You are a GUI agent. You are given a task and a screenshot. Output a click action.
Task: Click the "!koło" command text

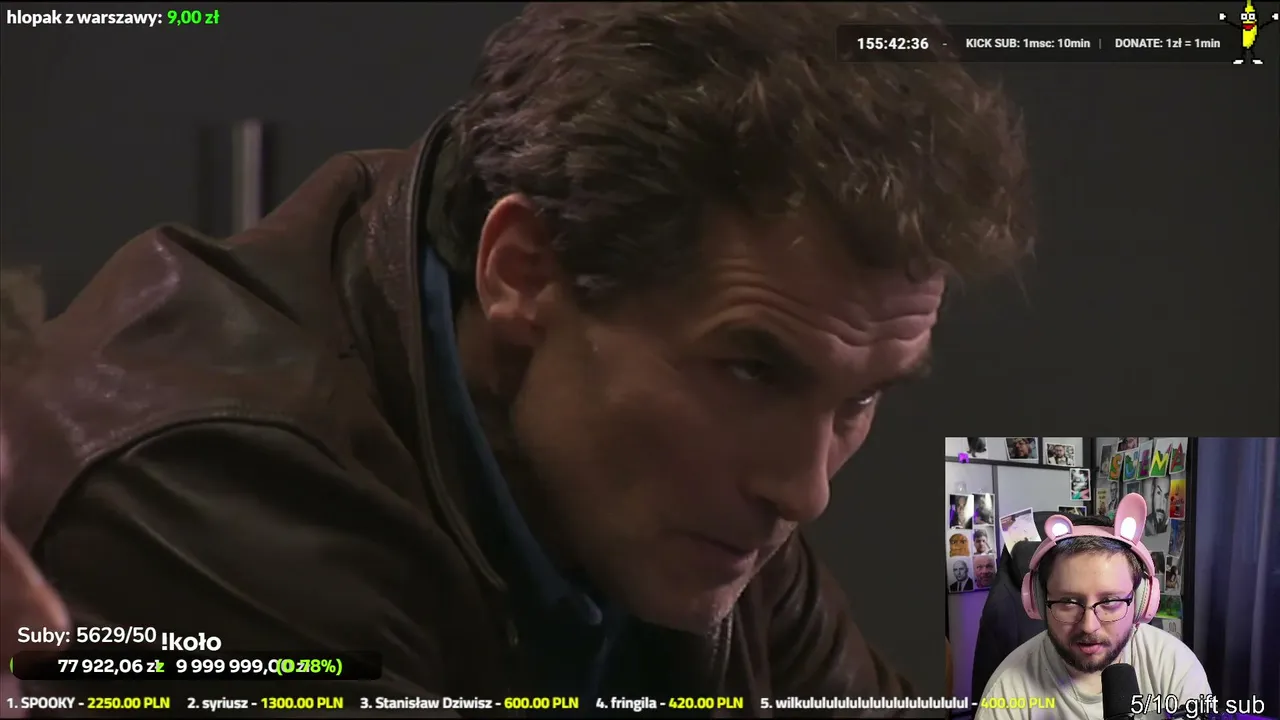click(190, 642)
